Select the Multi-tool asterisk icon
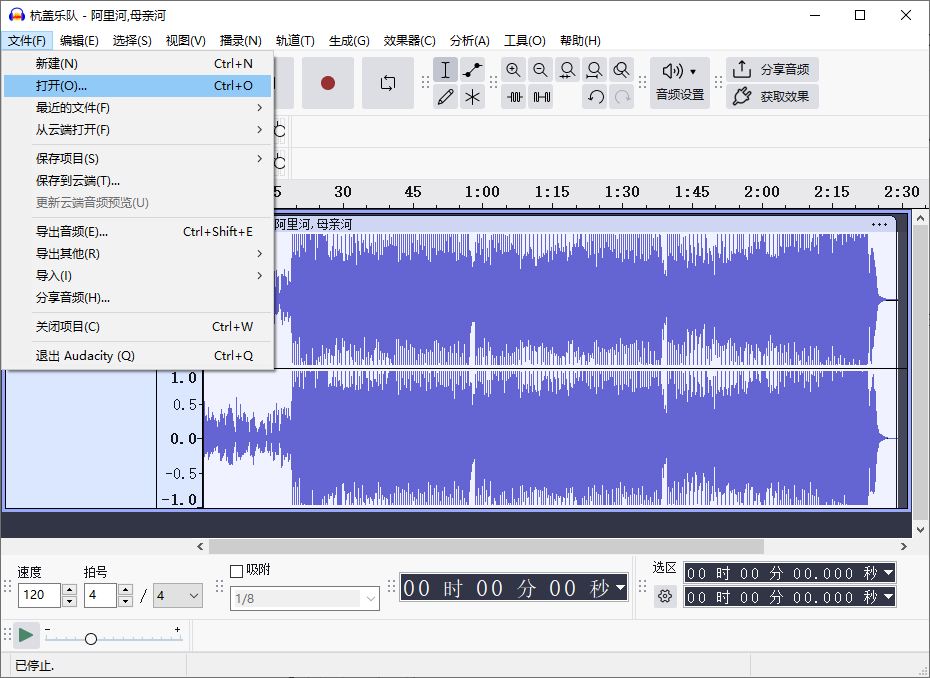The height and width of the screenshot is (678, 930). click(473, 97)
